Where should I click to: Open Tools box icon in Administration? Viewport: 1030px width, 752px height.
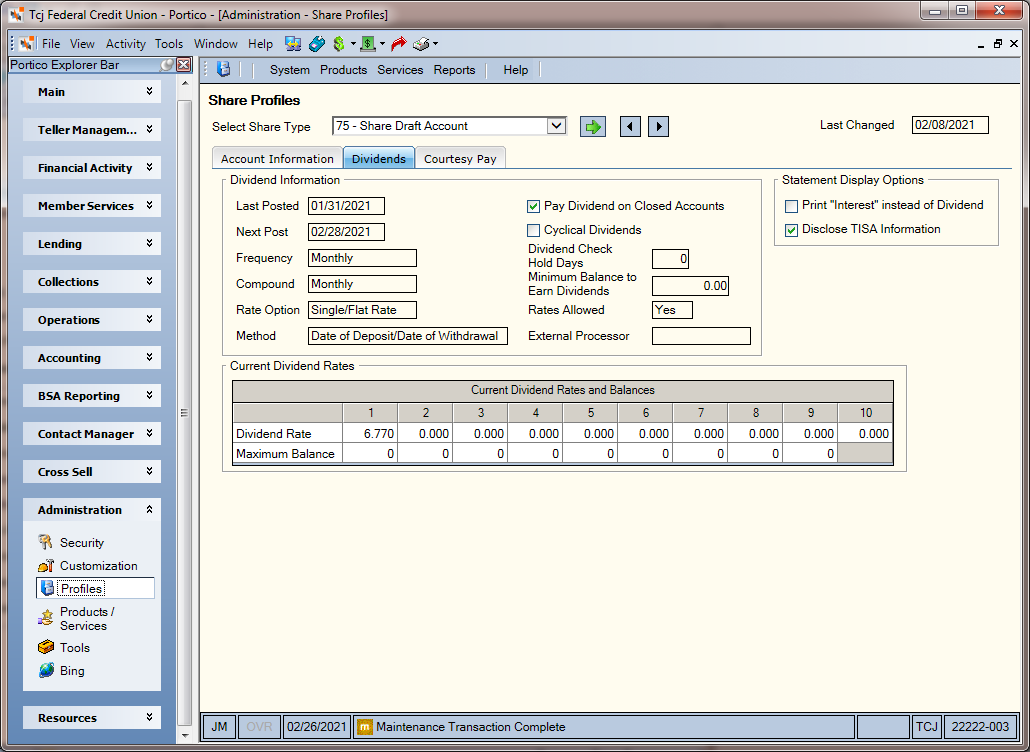coord(46,648)
